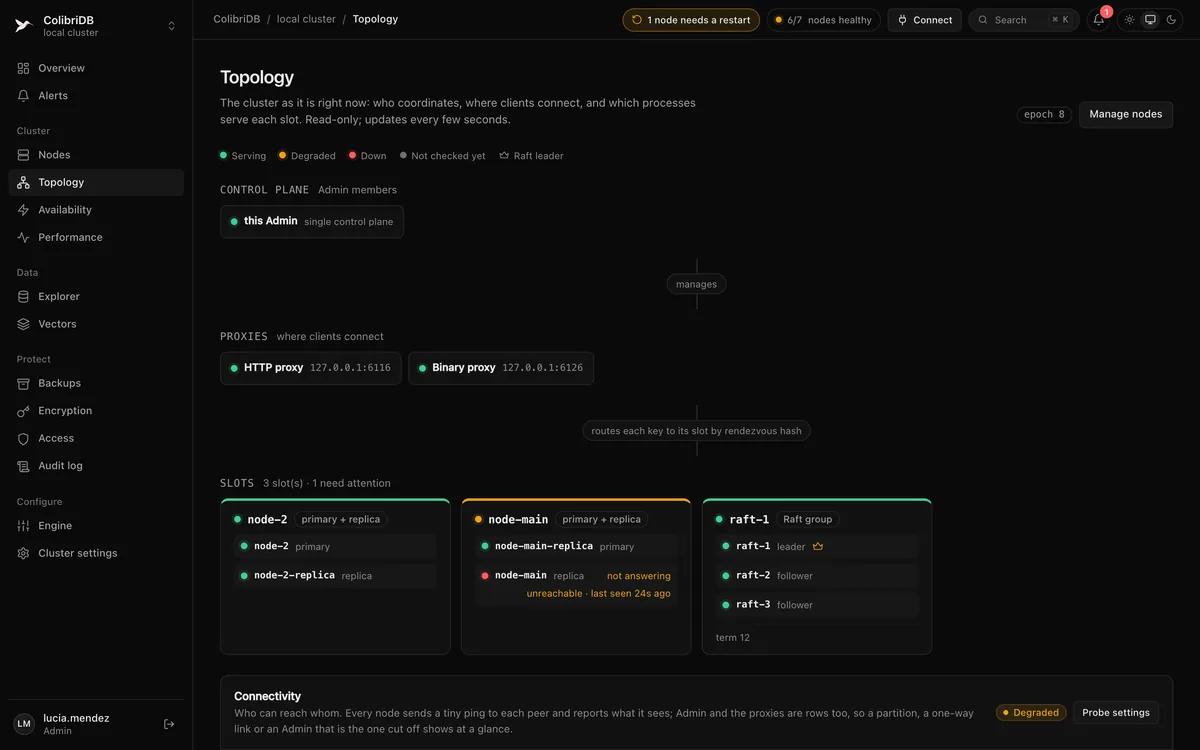Click the Backups archive icon

tap(24, 383)
